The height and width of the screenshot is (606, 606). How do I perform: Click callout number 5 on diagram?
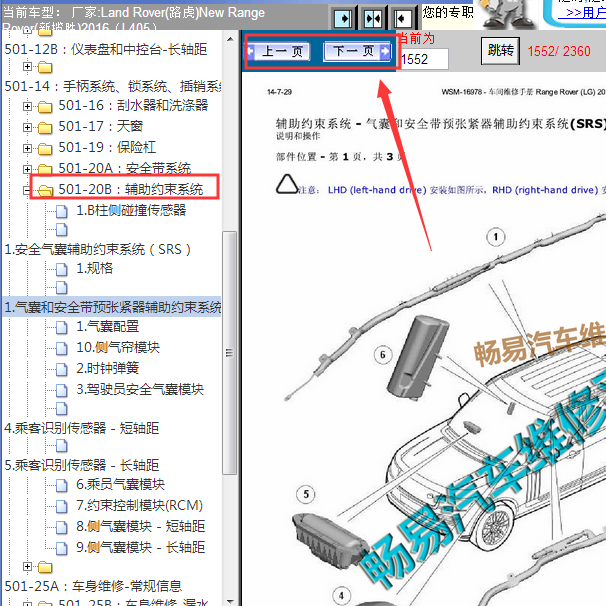(306, 494)
